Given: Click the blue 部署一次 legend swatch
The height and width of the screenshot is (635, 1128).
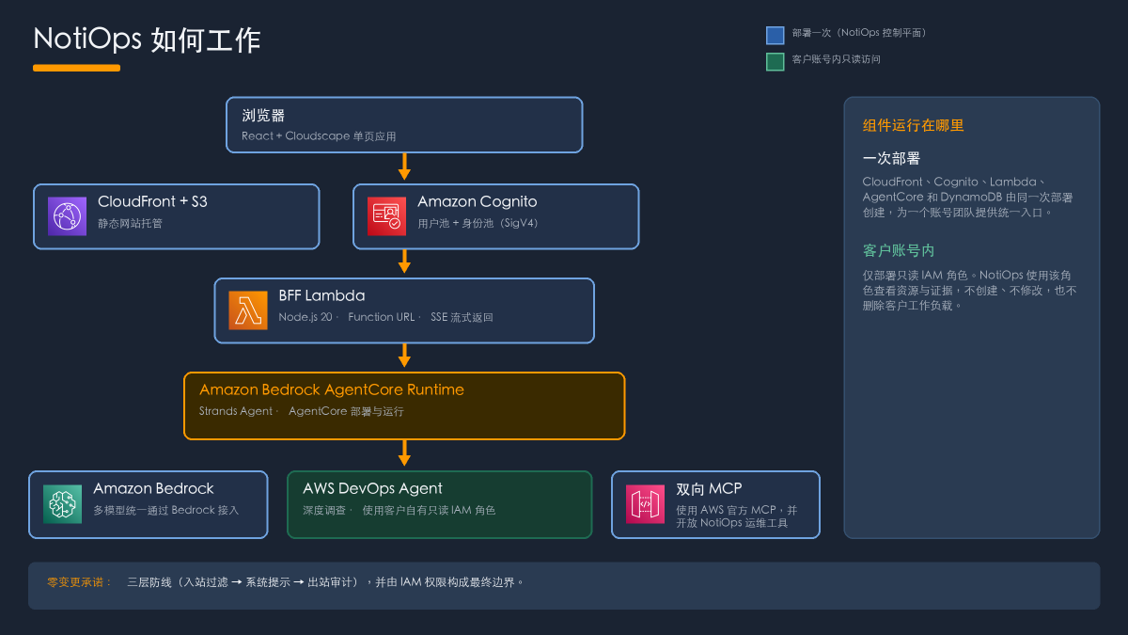Looking at the screenshot, I should coord(775,35).
